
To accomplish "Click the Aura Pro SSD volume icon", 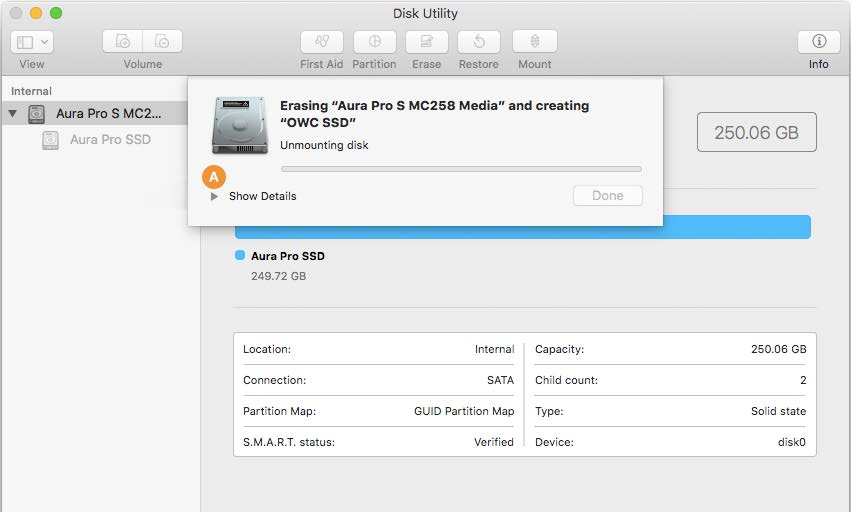I will [x=50, y=140].
